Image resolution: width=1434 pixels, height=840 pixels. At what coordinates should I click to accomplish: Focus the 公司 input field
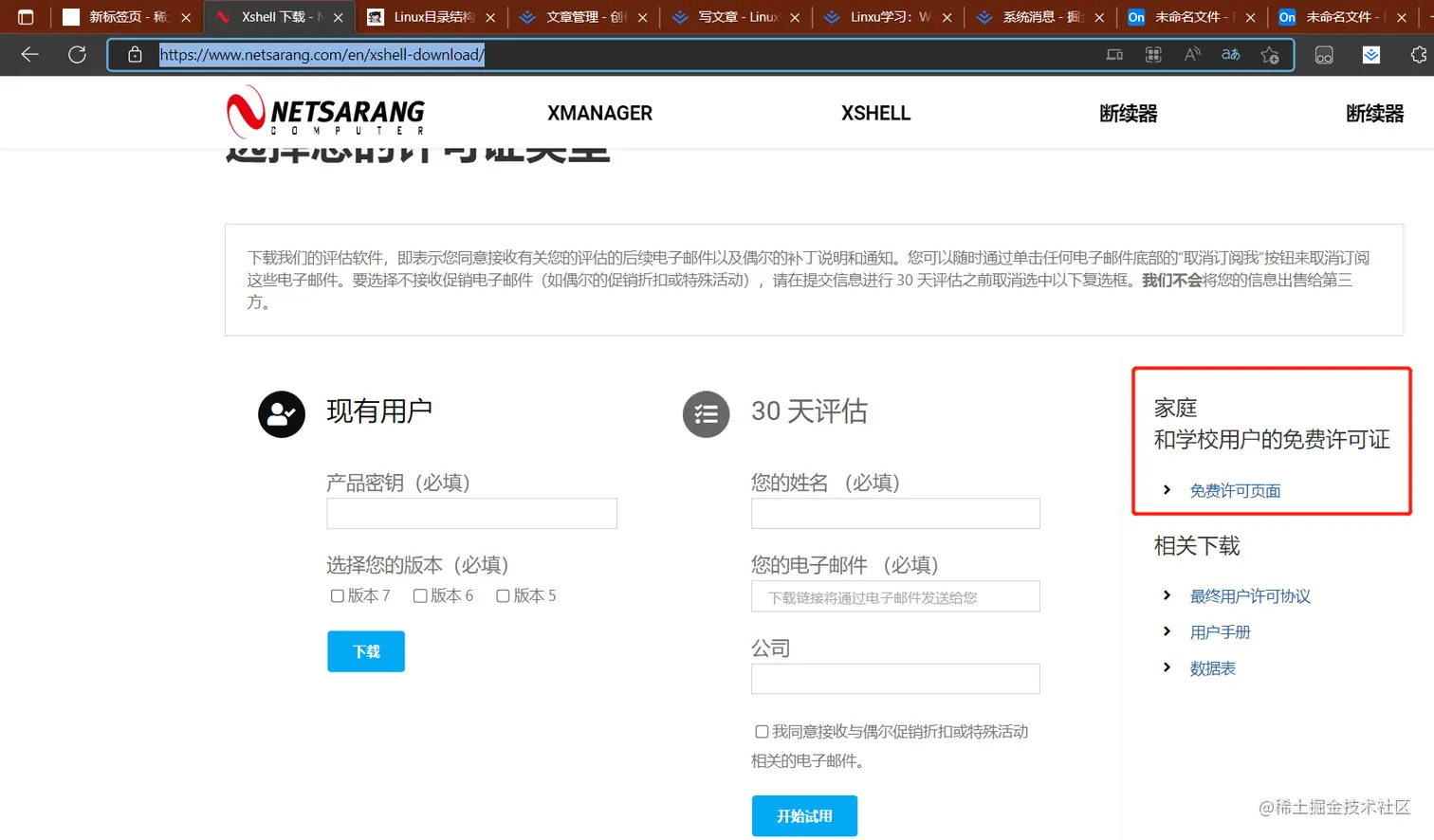point(895,679)
